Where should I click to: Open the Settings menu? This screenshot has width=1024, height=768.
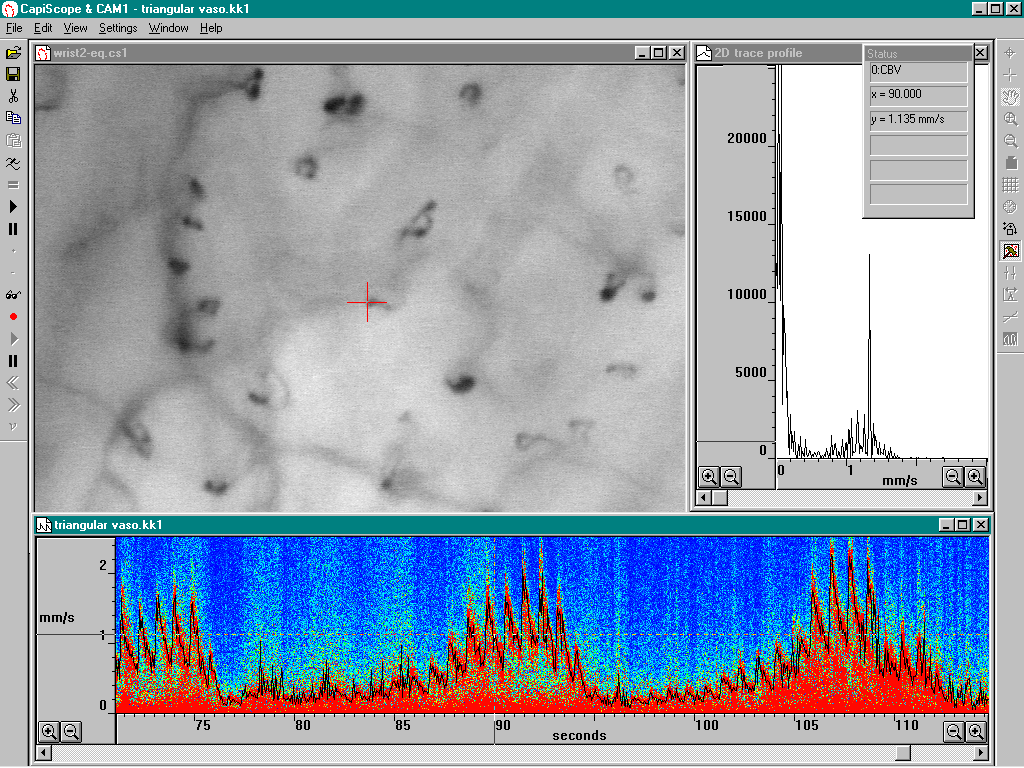[x=118, y=28]
